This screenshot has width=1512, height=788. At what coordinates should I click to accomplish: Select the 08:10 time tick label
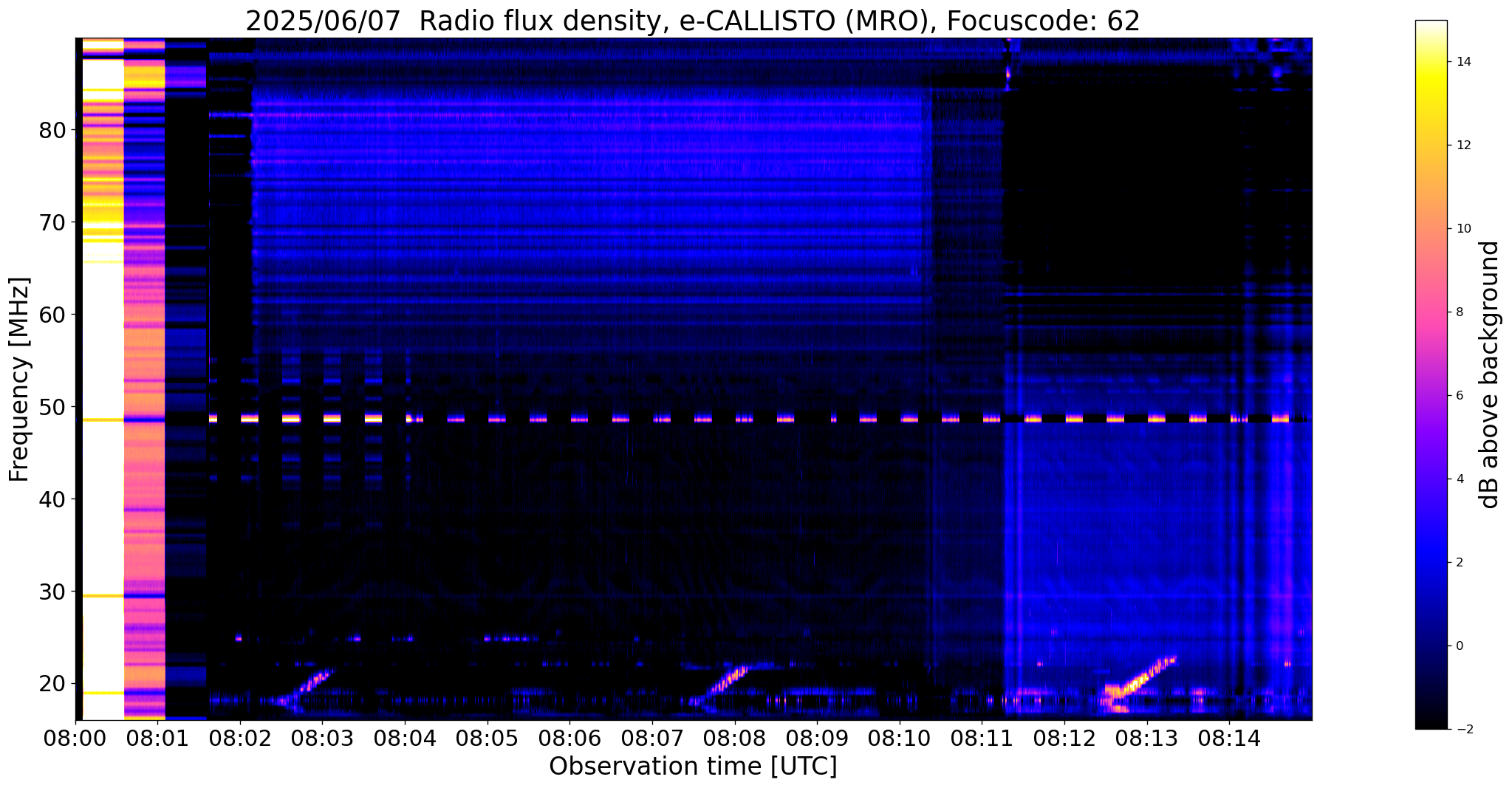point(899,738)
